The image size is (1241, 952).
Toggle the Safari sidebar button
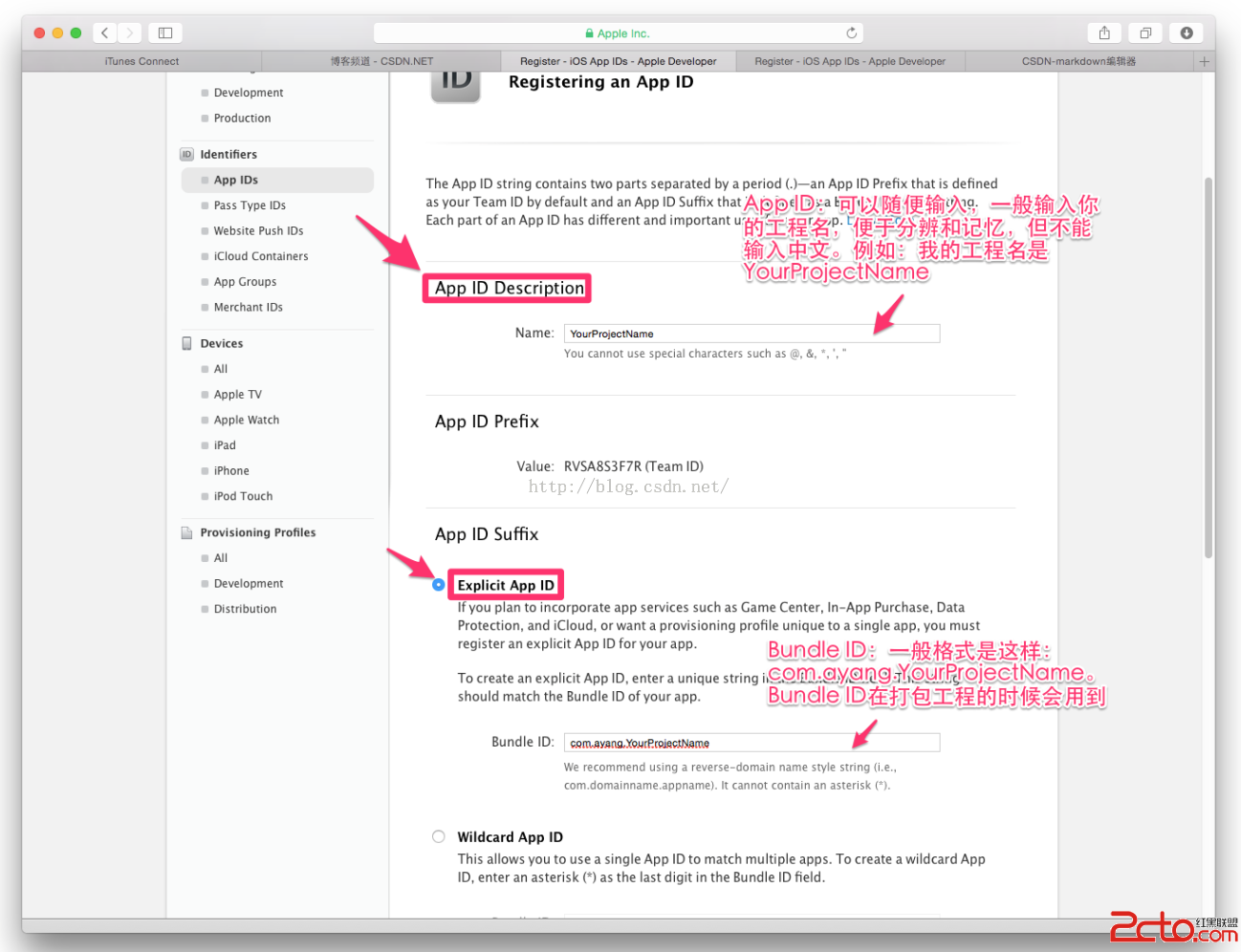pos(165,32)
